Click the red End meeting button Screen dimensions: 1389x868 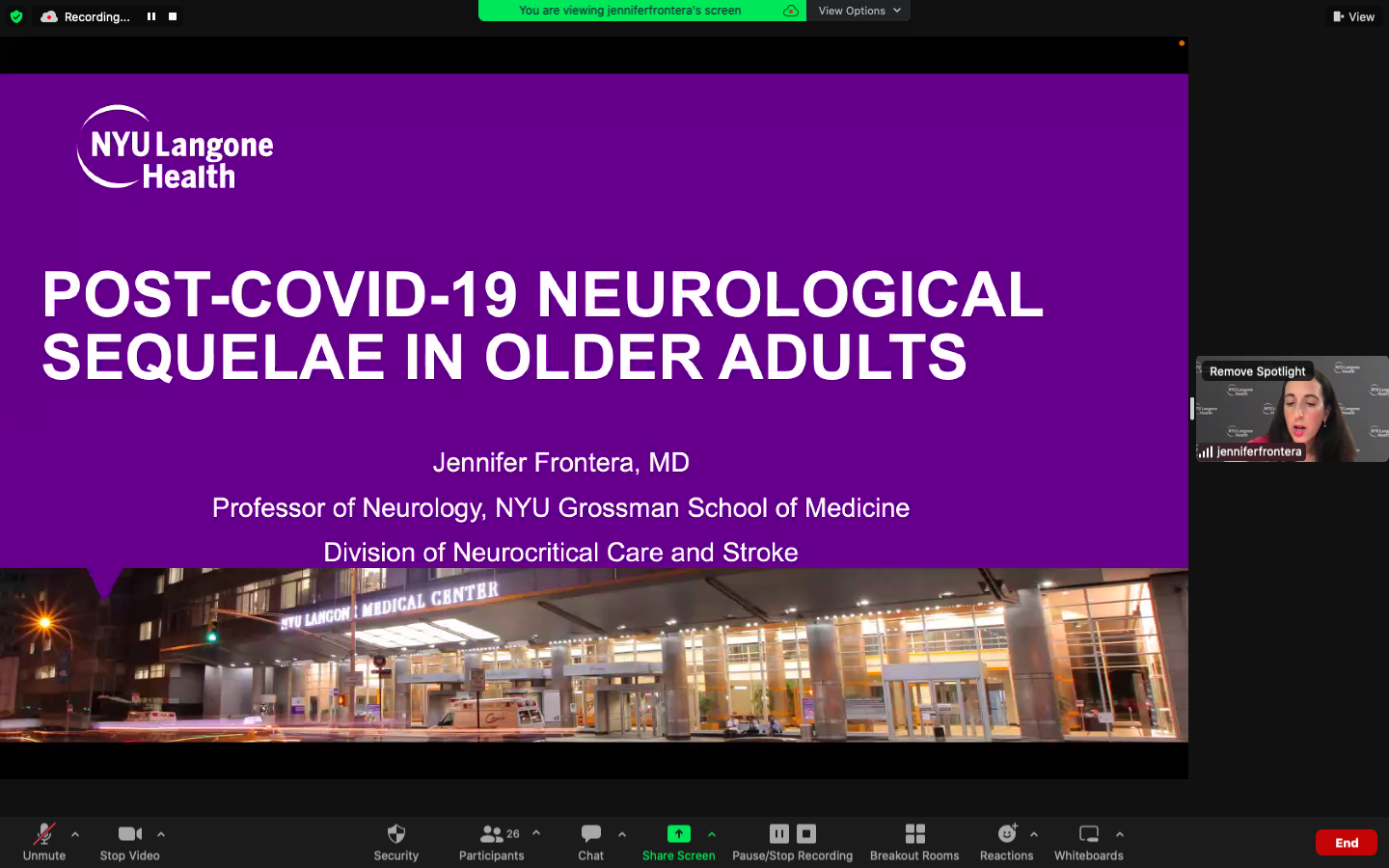1347,843
